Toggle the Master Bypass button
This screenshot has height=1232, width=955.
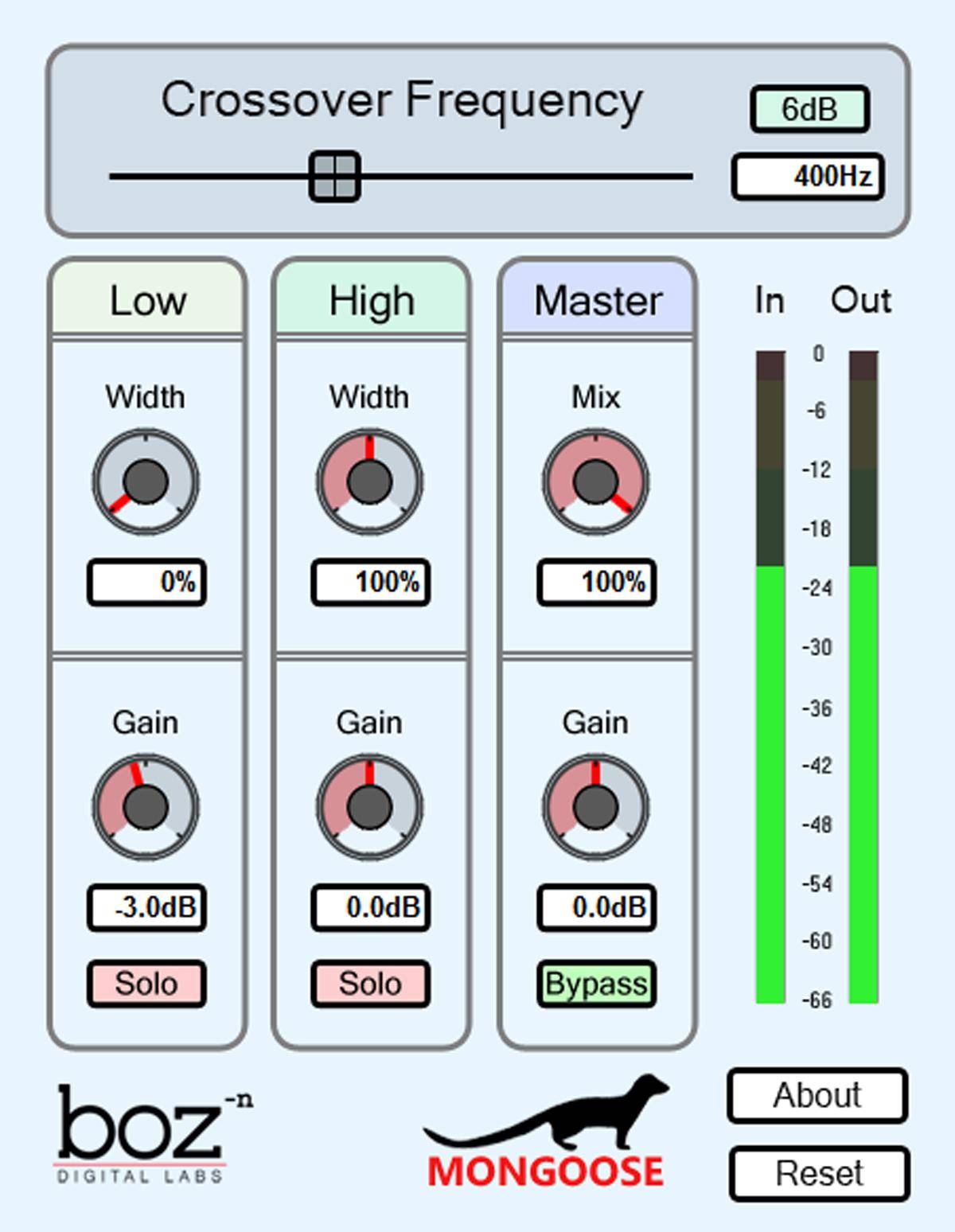point(596,984)
